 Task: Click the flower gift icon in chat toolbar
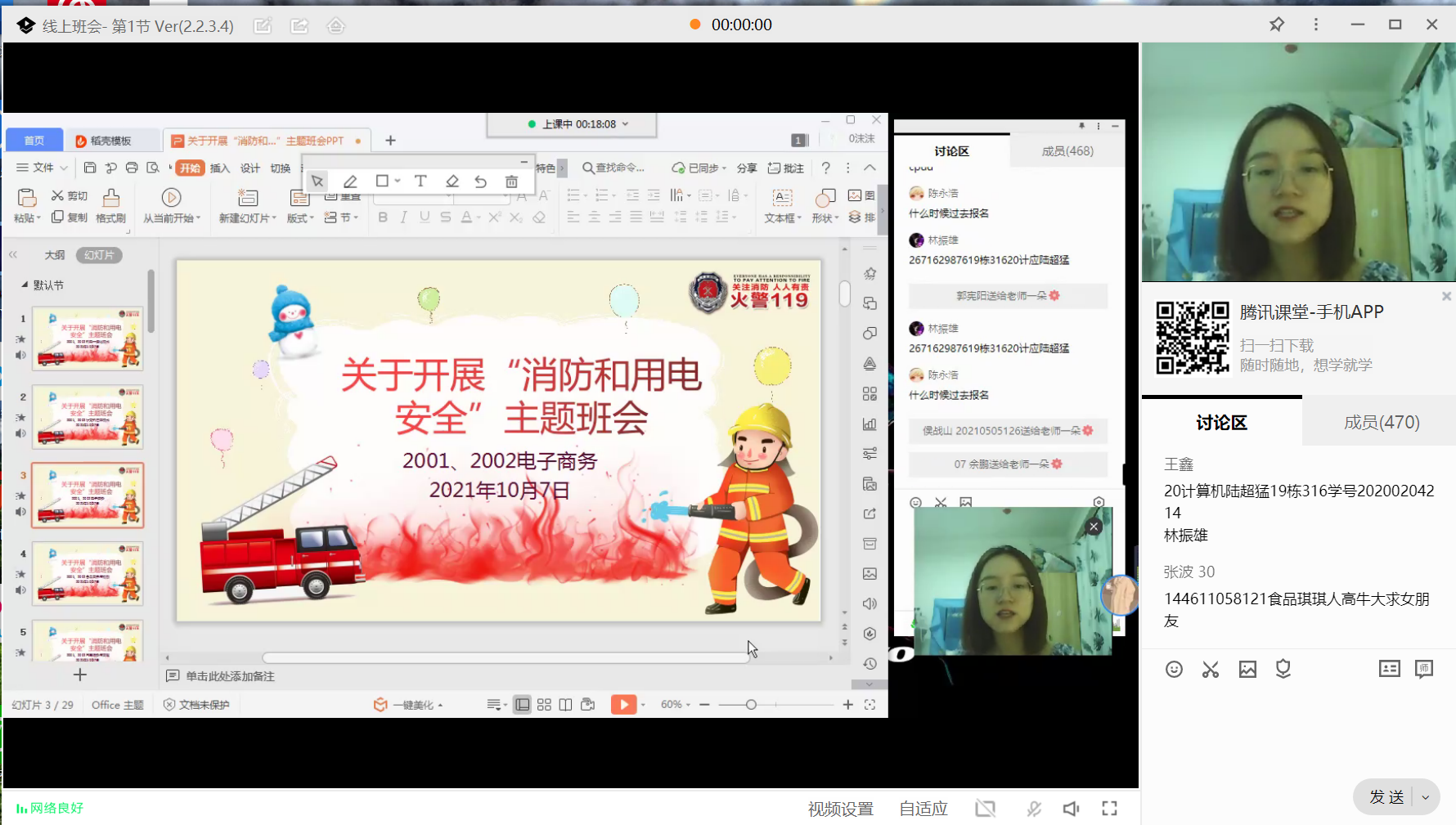1283,670
